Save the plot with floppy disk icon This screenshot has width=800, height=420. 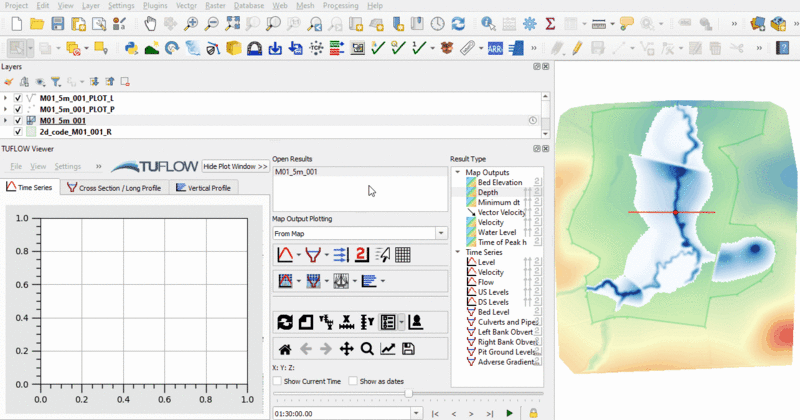[x=408, y=349]
